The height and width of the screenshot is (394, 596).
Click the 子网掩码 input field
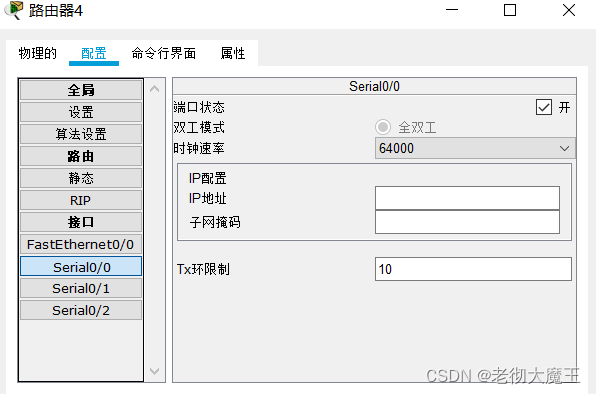tap(467, 222)
